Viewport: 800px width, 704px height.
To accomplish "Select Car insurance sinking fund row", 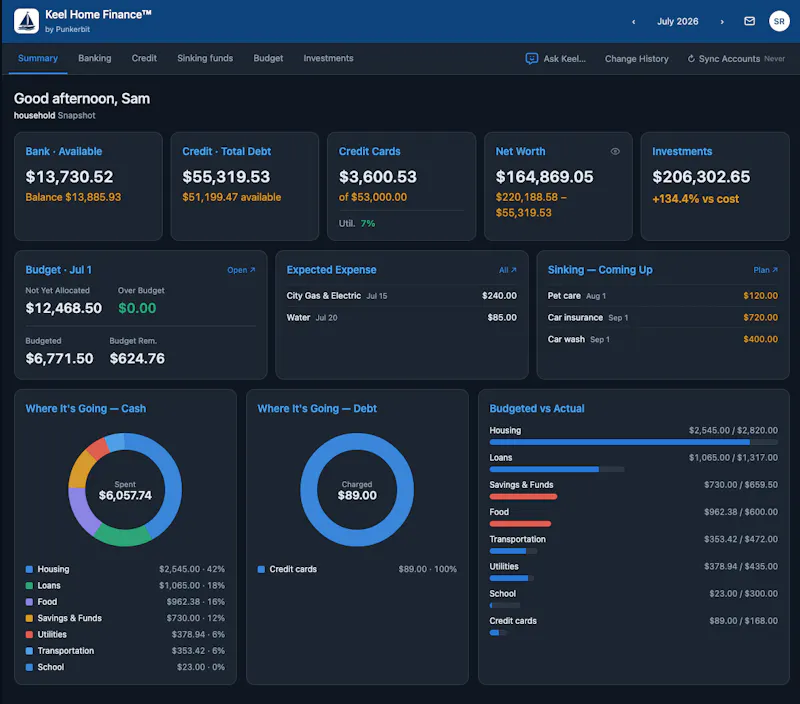I will (663, 317).
